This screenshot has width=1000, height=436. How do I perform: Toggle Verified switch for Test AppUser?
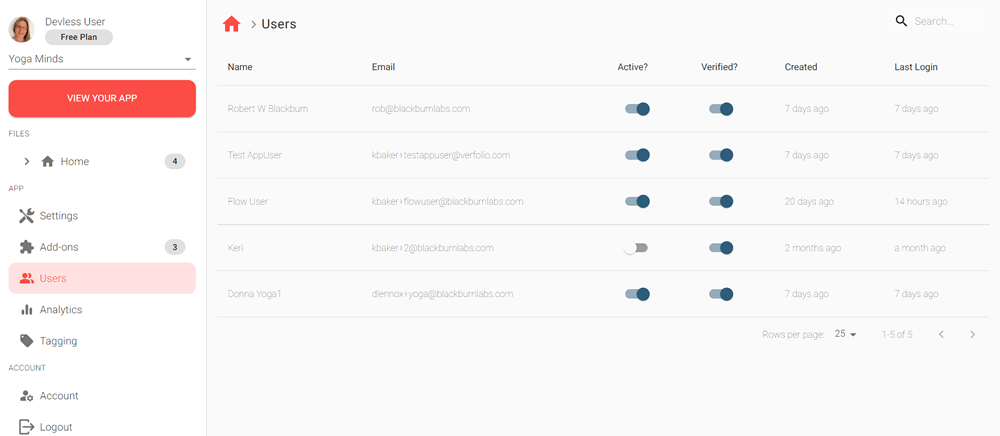721,155
